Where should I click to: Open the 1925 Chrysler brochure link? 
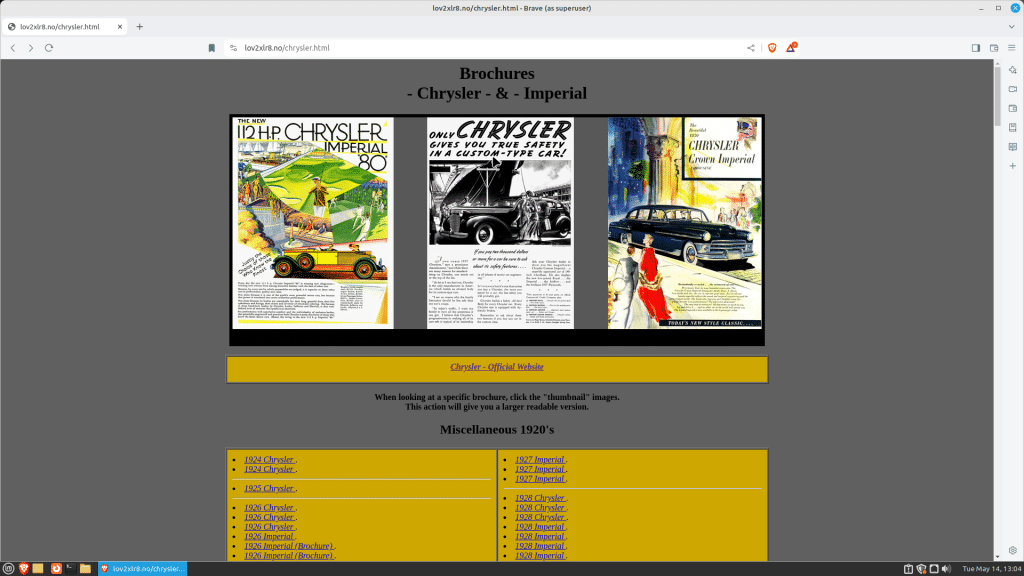tap(268, 488)
